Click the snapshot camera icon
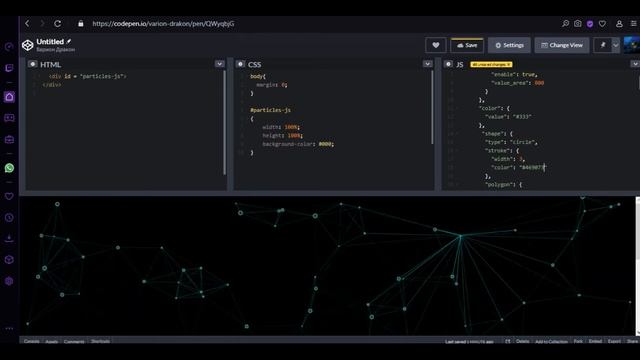Image resolution: width=640 pixels, height=360 pixels. coord(578,24)
